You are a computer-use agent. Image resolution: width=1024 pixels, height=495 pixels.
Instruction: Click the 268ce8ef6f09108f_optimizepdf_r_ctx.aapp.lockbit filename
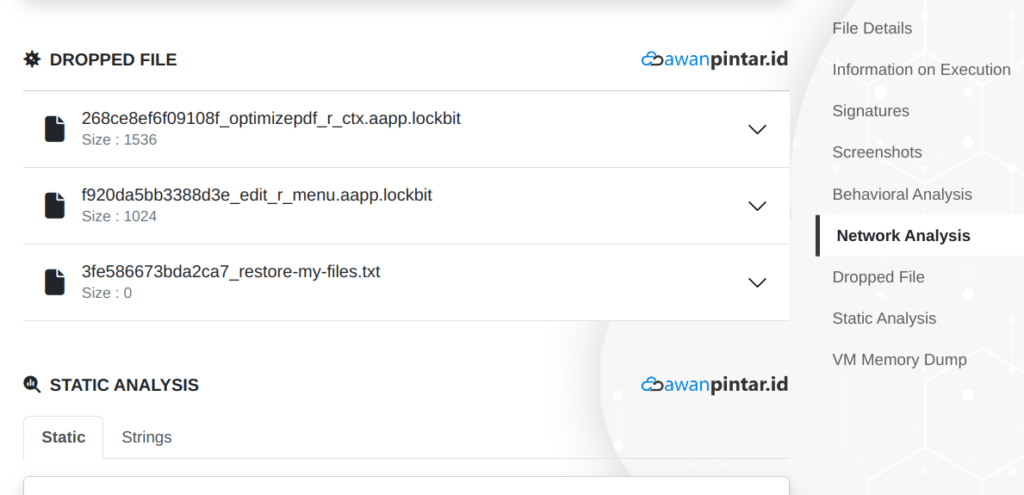(271, 118)
